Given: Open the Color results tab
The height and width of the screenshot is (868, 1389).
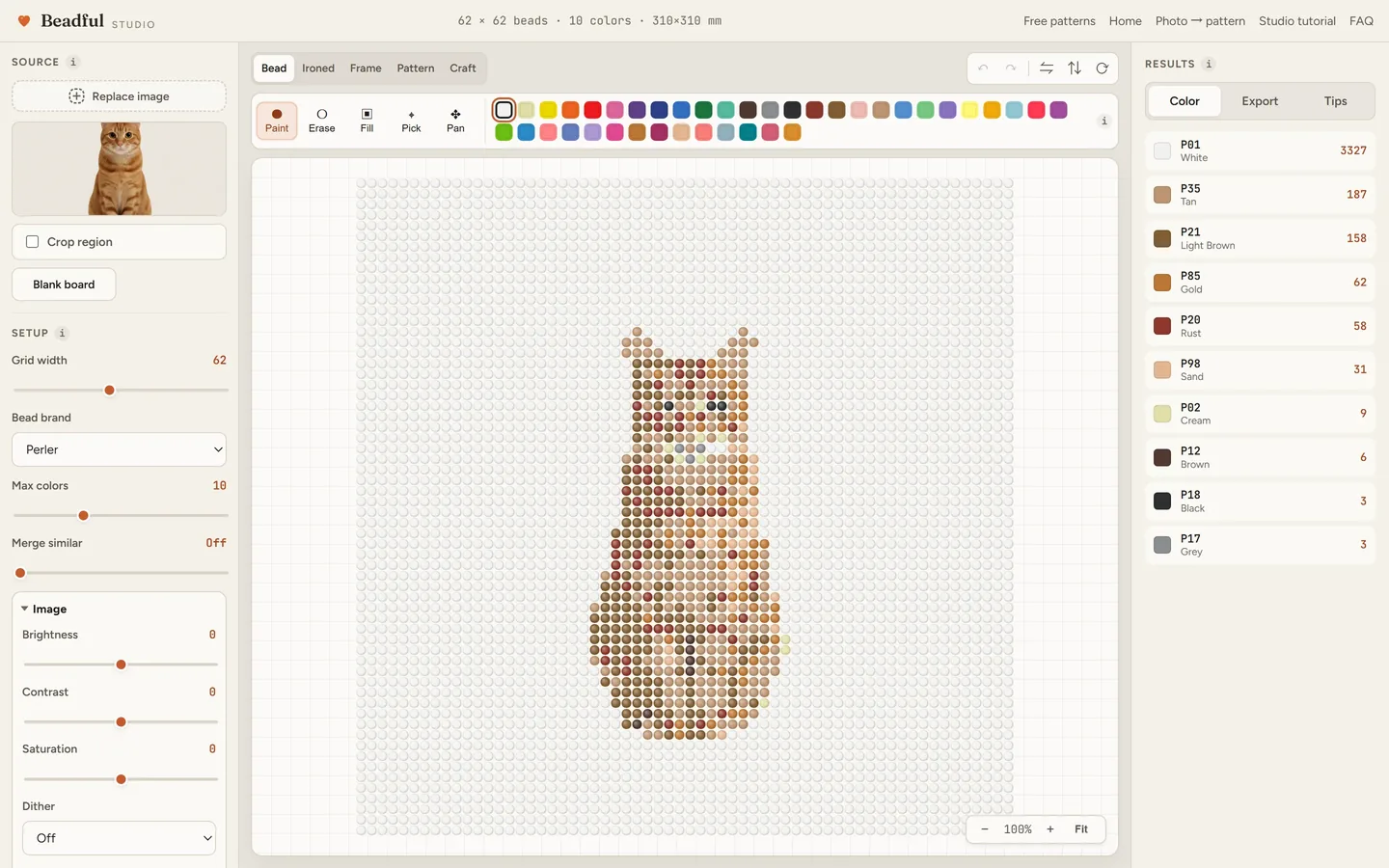Looking at the screenshot, I should pos(1185,101).
